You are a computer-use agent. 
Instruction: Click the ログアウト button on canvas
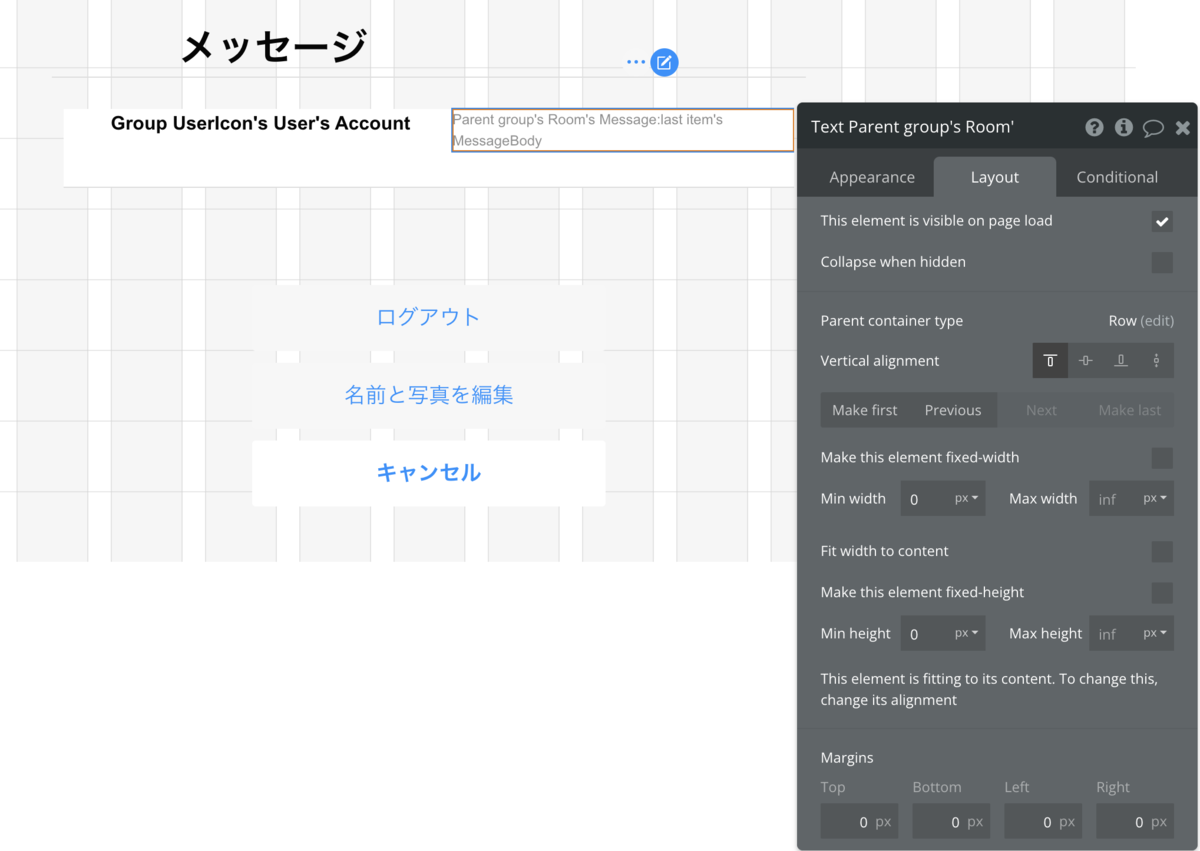(x=429, y=317)
